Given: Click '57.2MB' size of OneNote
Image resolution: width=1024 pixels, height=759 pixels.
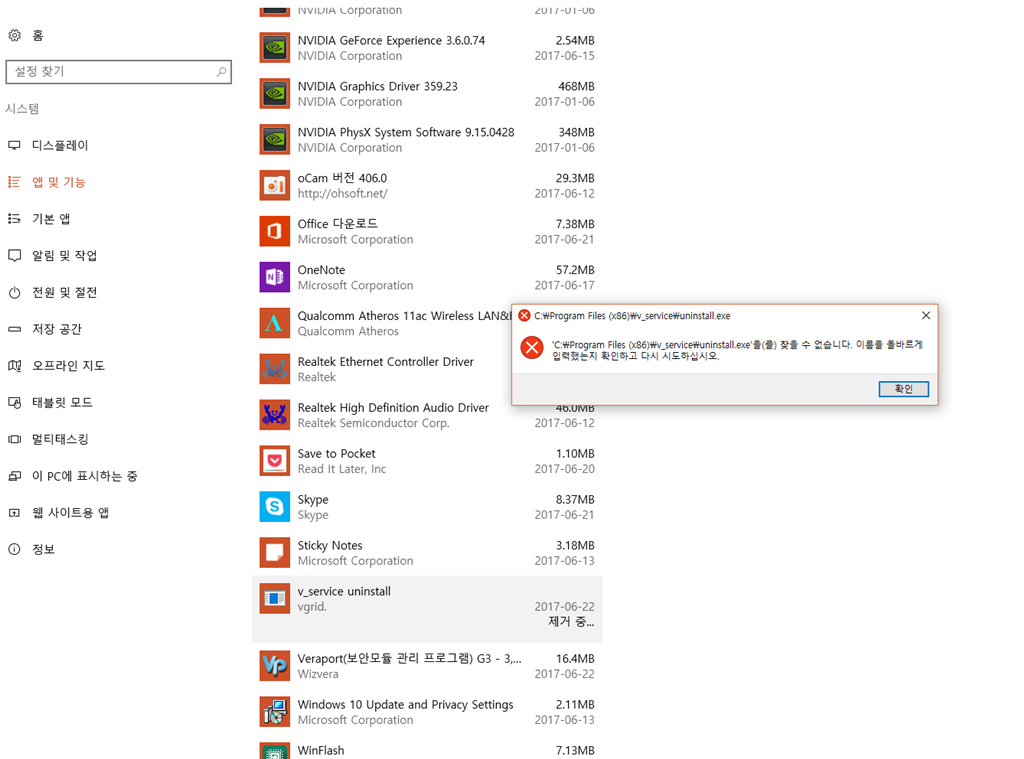Looking at the screenshot, I should click(x=575, y=270).
